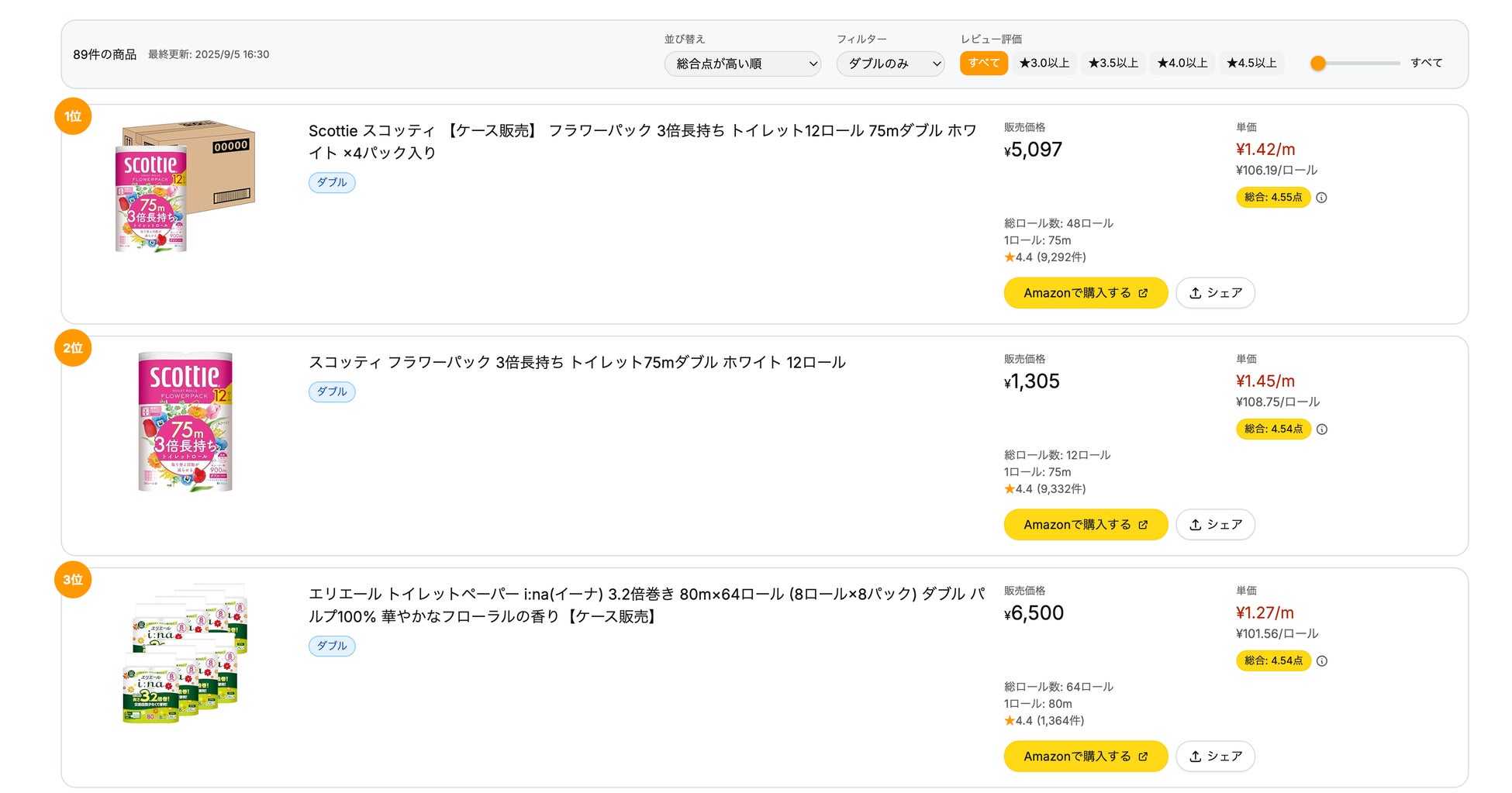Open the スコッティ フラワーパック 12ロール title
Image resolution: width=1512 pixels, height=793 pixels.
(x=577, y=363)
